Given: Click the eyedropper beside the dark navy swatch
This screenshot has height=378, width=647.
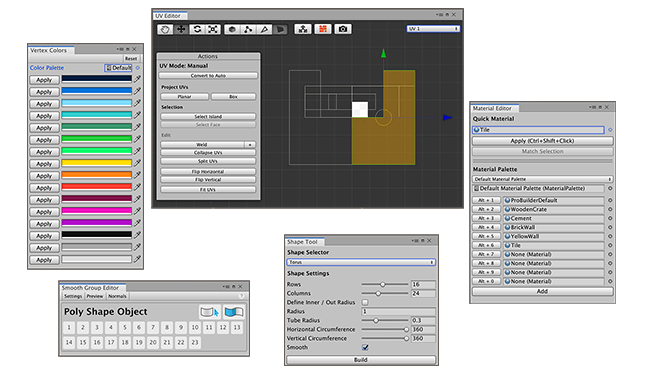Looking at the screenshot, I should (x=137, y=79).
